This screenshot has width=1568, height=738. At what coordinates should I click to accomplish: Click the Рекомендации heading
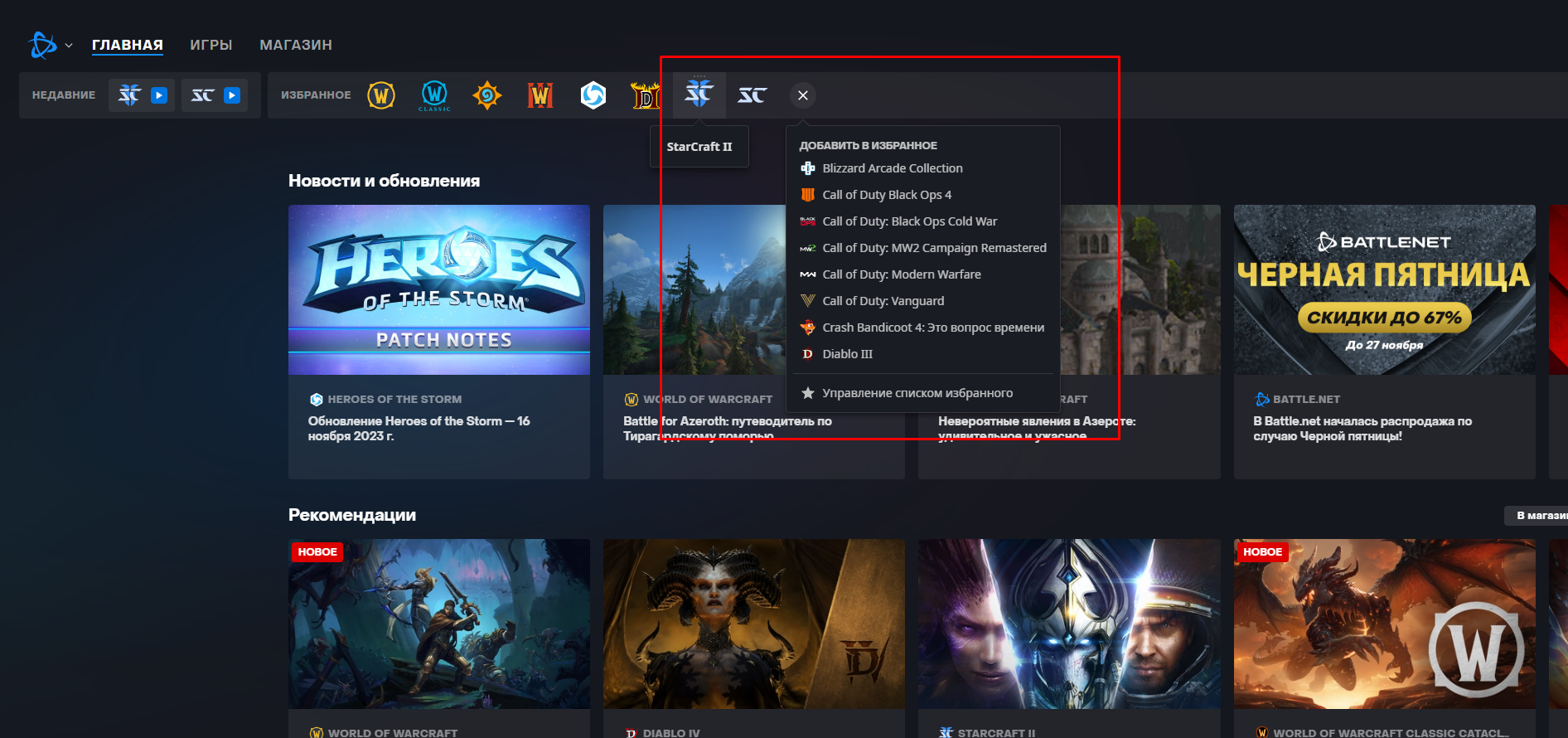352,515
